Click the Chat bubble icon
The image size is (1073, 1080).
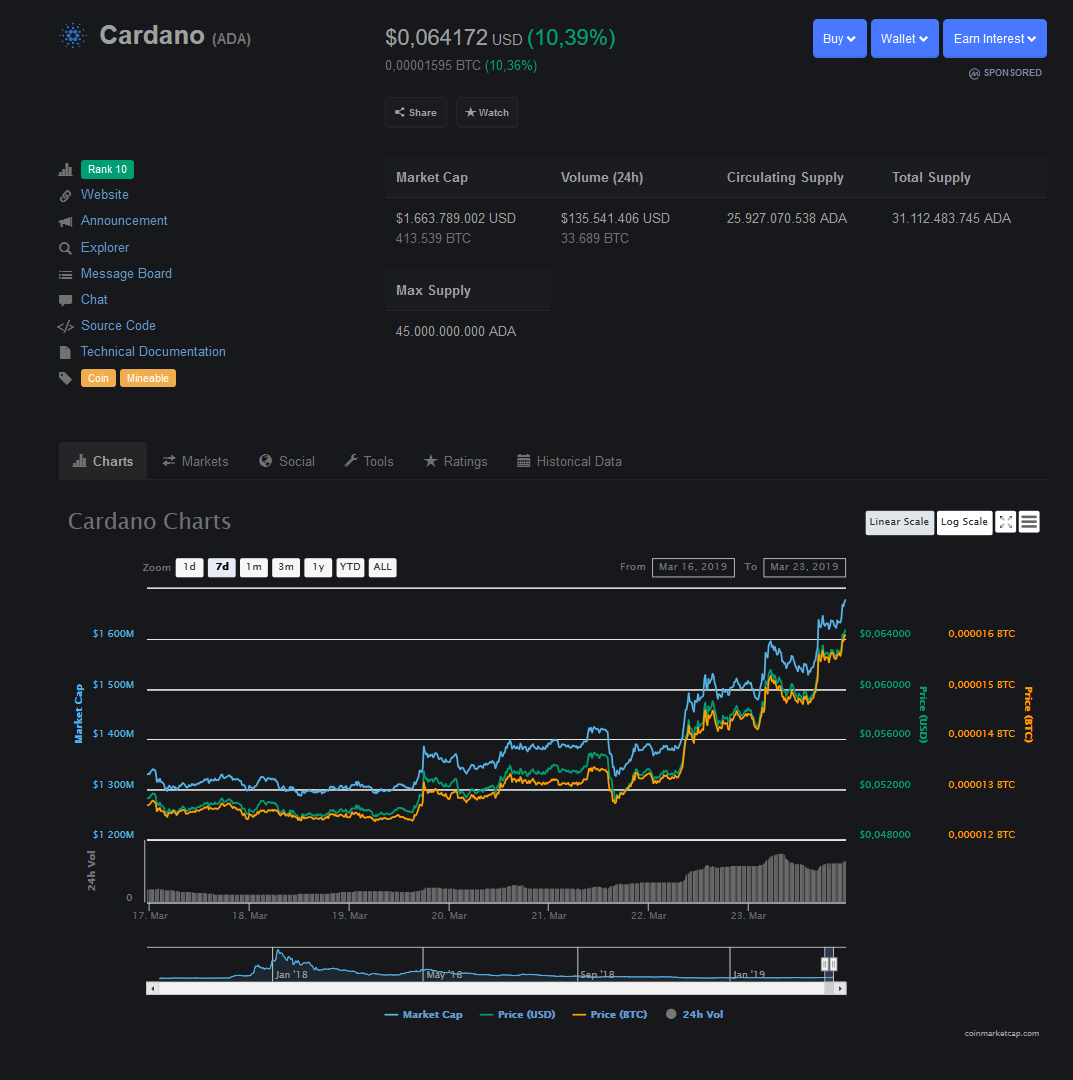(65, 300)
